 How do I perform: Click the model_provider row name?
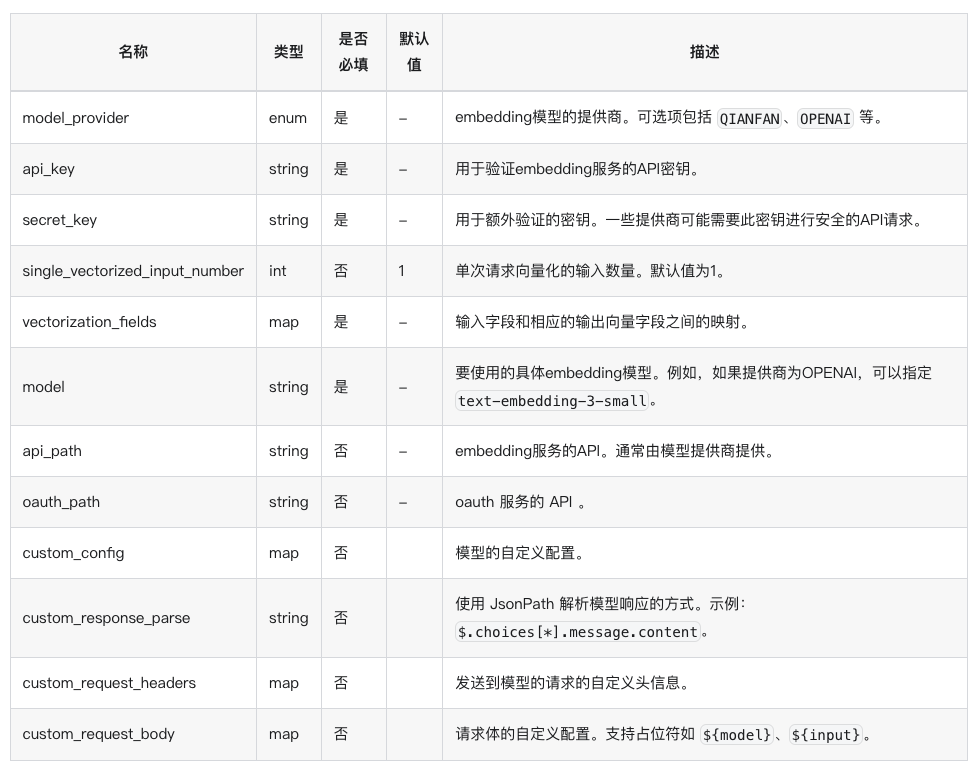point(74,117)
